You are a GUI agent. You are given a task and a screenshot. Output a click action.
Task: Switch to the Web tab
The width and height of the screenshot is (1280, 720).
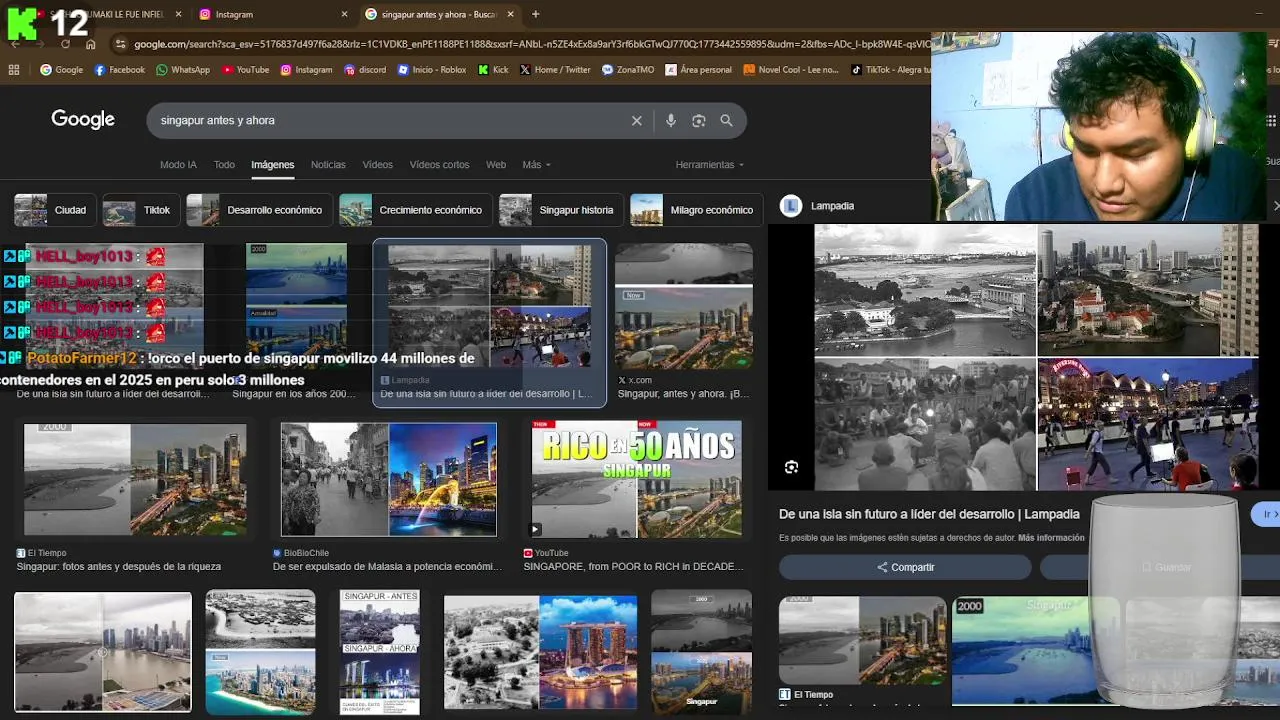496,165
